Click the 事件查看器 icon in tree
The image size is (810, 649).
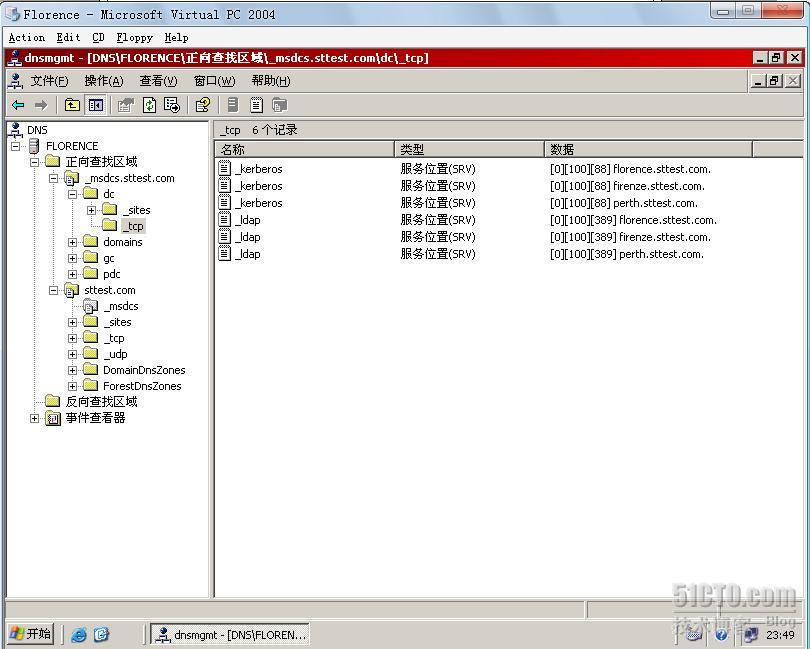click(x=53, y=418)
